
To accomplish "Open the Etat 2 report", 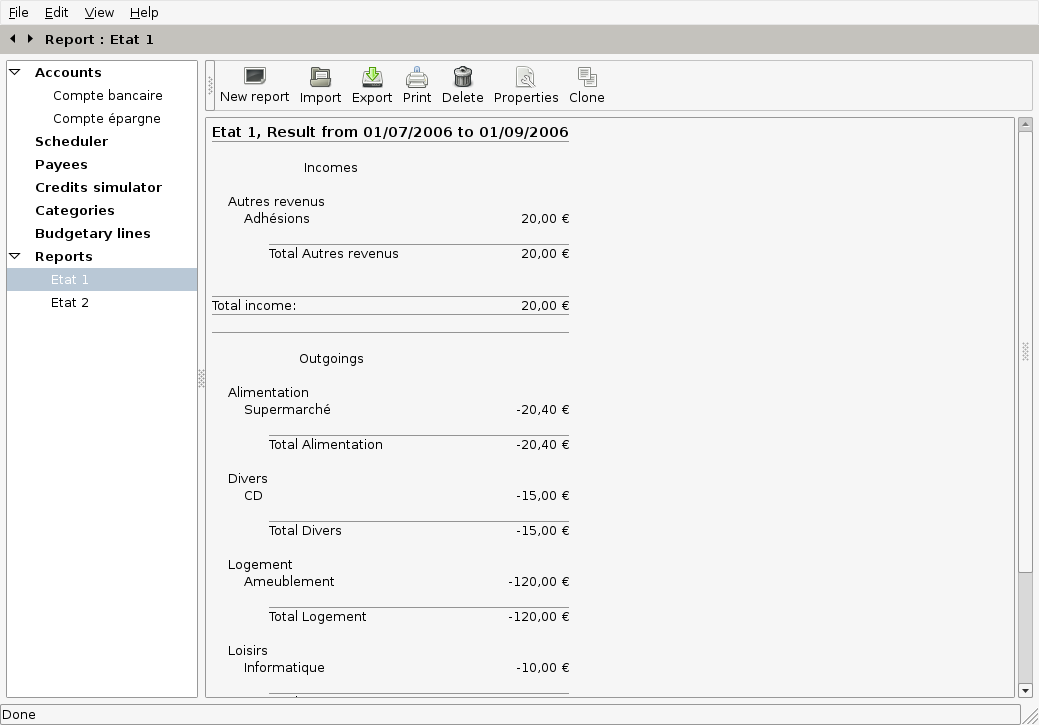I will click(x=70, y=302).
